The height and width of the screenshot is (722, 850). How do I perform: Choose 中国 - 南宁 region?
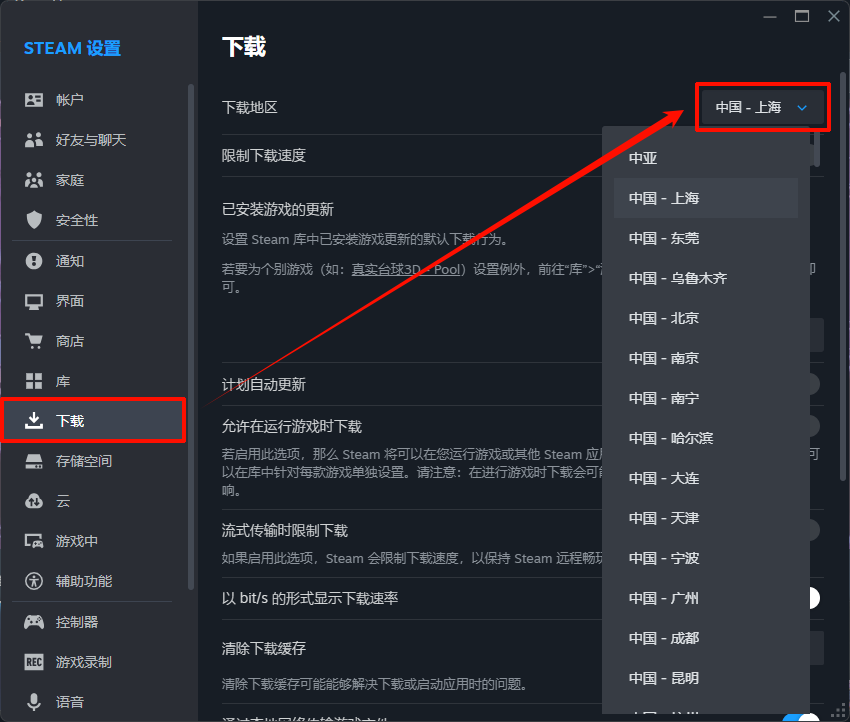click(705, 398)
